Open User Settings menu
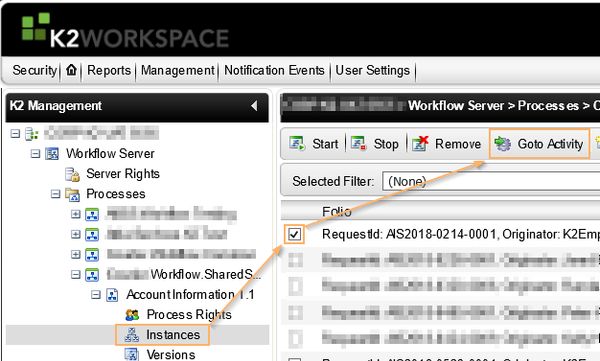 pos(373,70)
